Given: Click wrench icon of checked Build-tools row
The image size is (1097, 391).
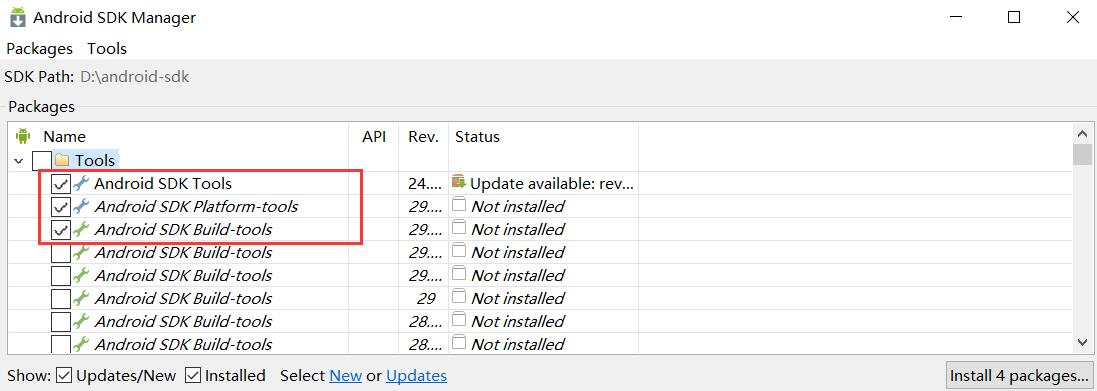Looking at the screenshot, I should [x=81, y=229].
